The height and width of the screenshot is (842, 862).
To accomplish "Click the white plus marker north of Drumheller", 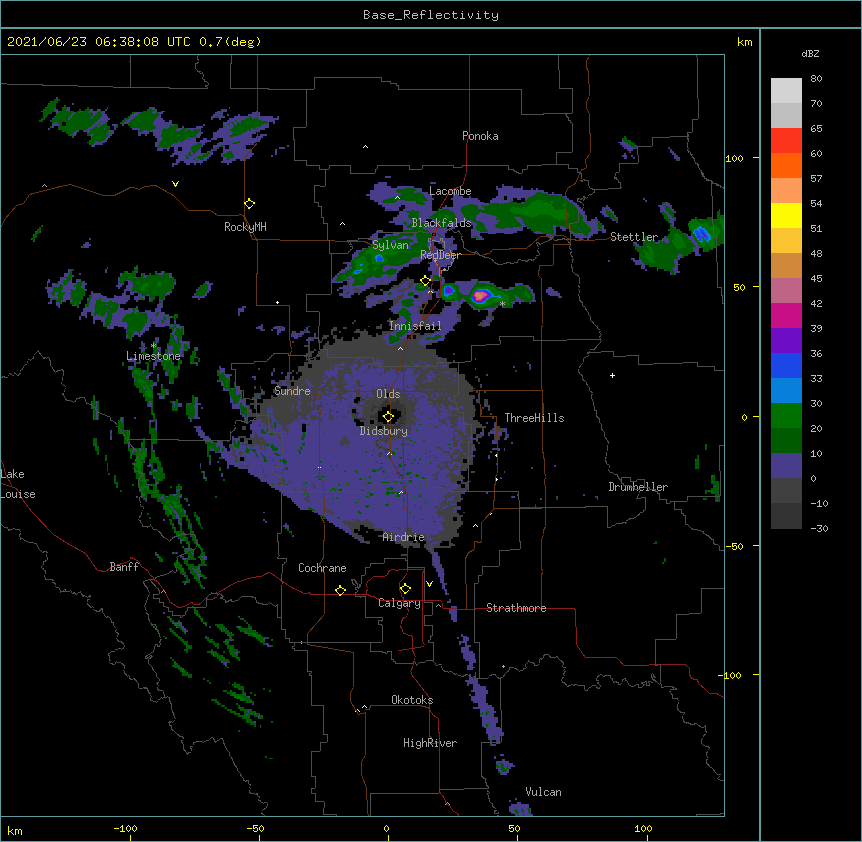I will click(612, 375).
